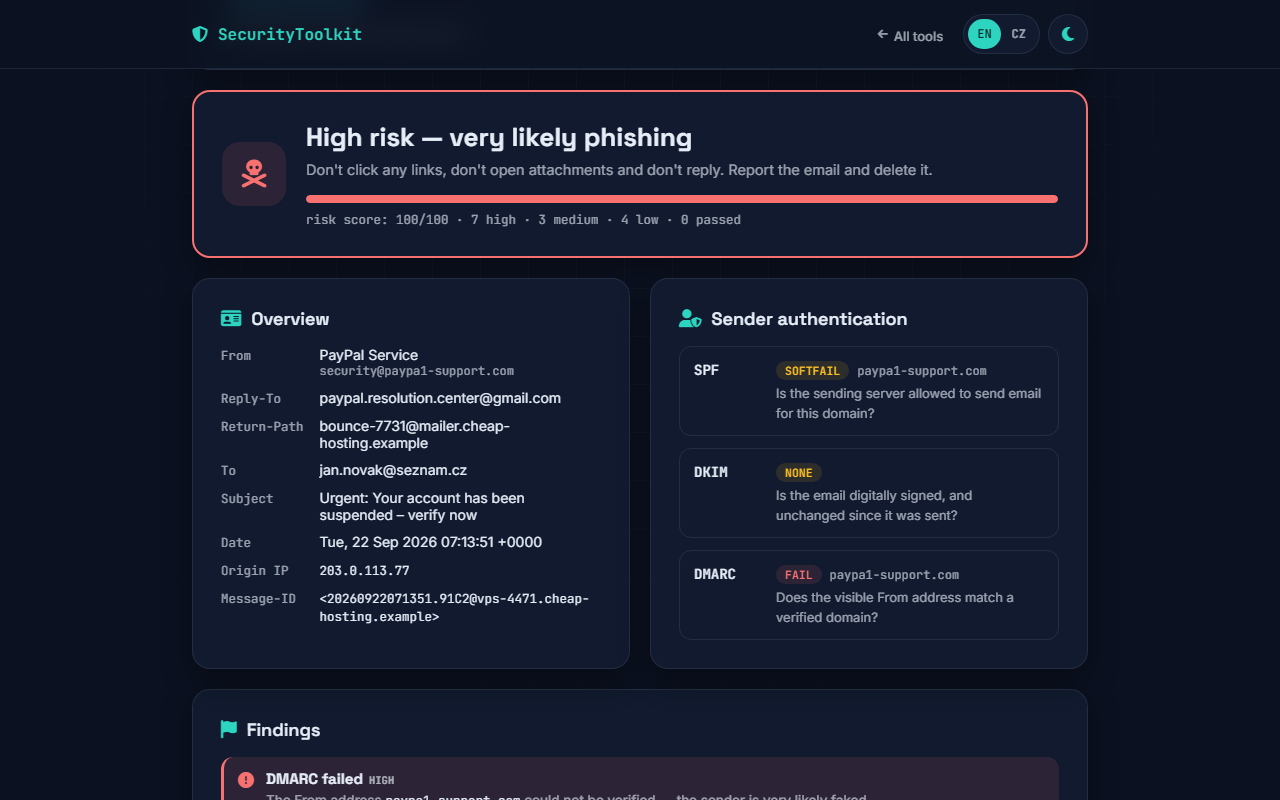Screen dimensions: 1280x800
Task: Click the Findings heading
Action: click(x=284, y=730)
